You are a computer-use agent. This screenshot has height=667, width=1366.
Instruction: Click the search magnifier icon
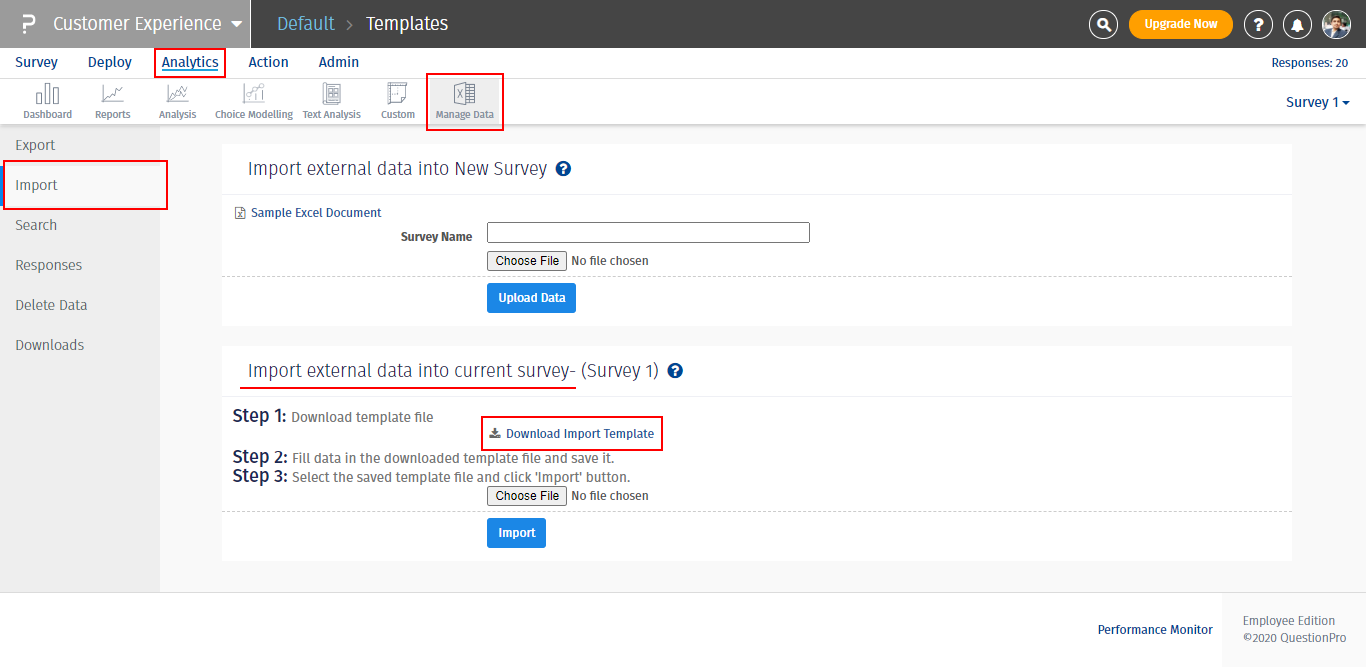point(1103,24)
